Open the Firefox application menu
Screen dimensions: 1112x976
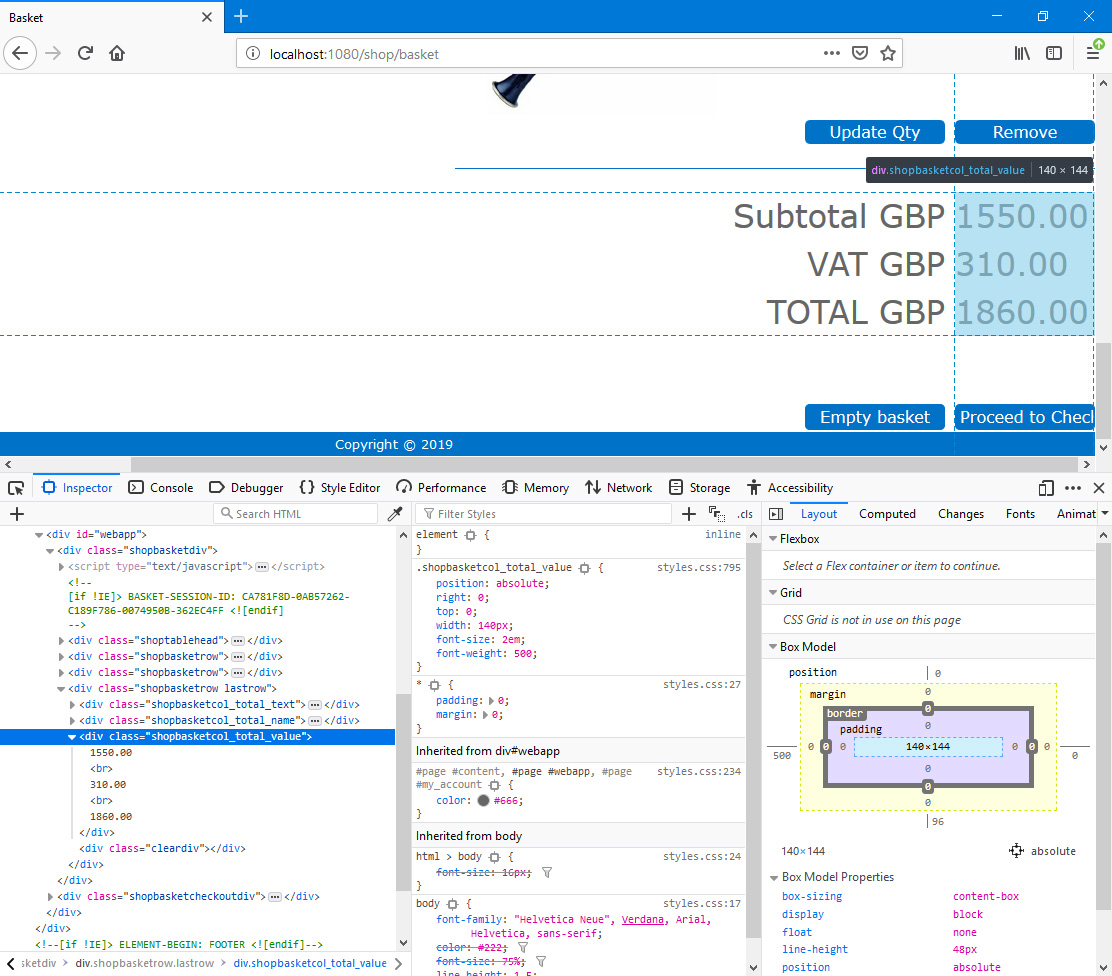coord(1093,53)
